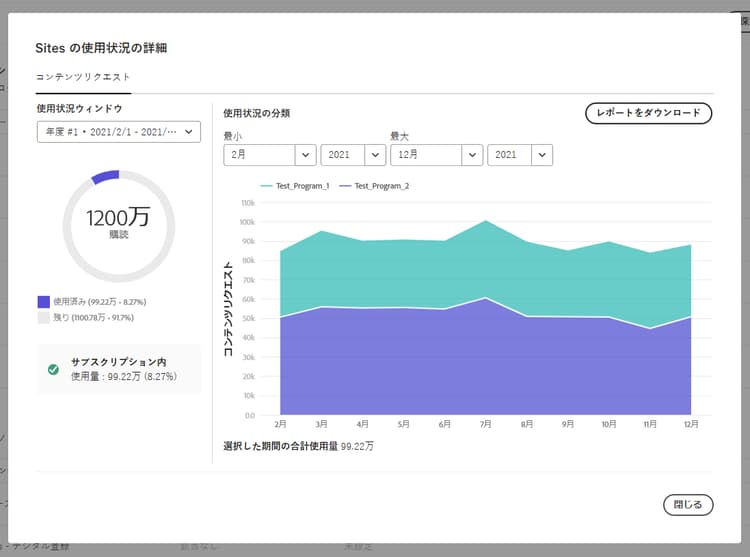The height and width of the screenshot is (557, 750).
Task: Click the レポートをダウンロード button
Action: [649, 113]
